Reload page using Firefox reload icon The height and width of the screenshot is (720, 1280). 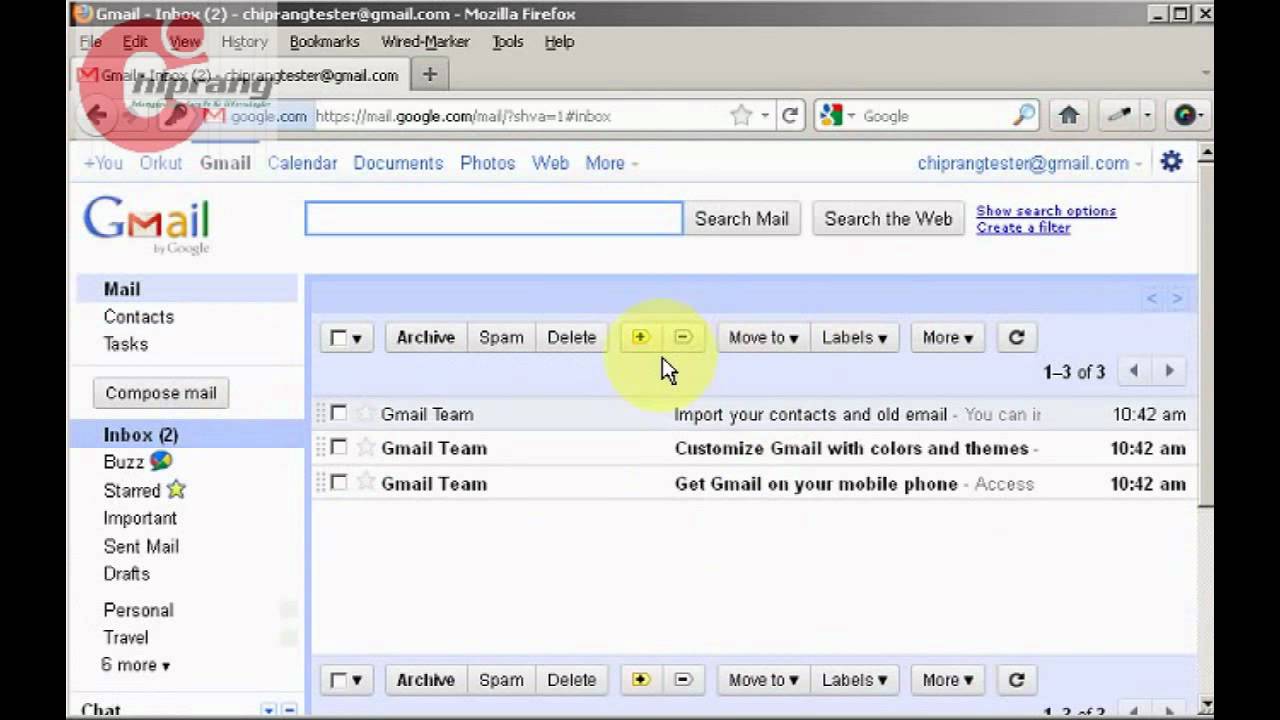[790, 116]
